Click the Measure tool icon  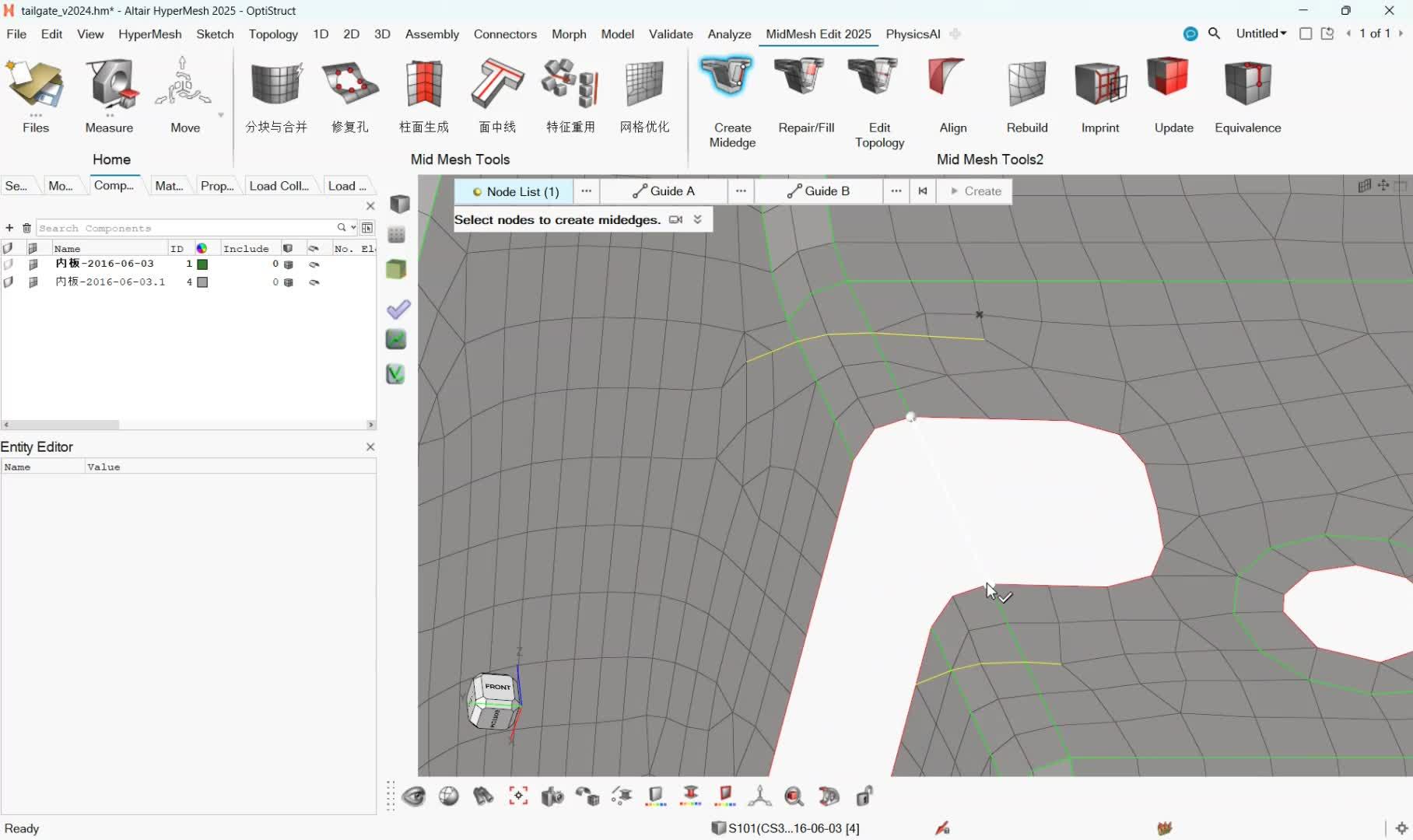[x=109, y=84]
